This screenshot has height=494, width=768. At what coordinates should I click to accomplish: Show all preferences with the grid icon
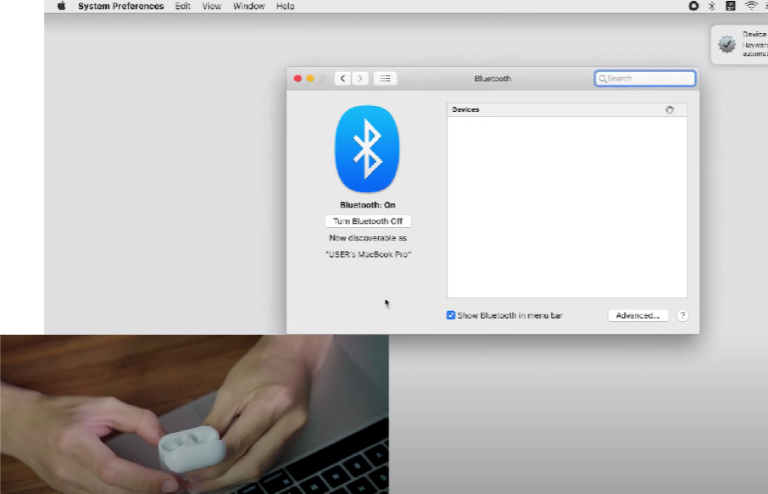386,78
